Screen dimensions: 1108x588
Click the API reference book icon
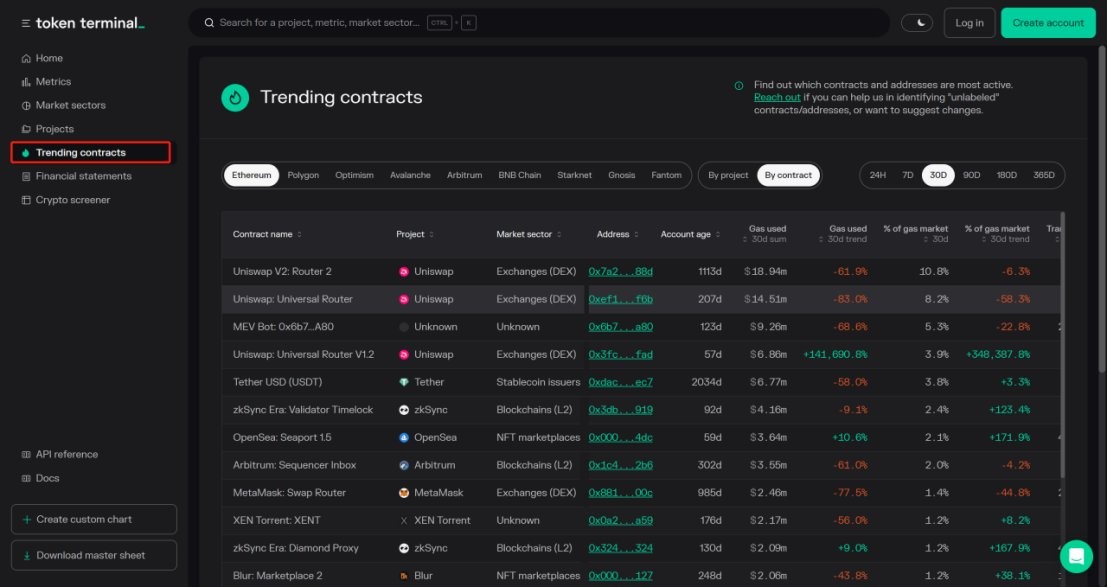tap(26, 454)
